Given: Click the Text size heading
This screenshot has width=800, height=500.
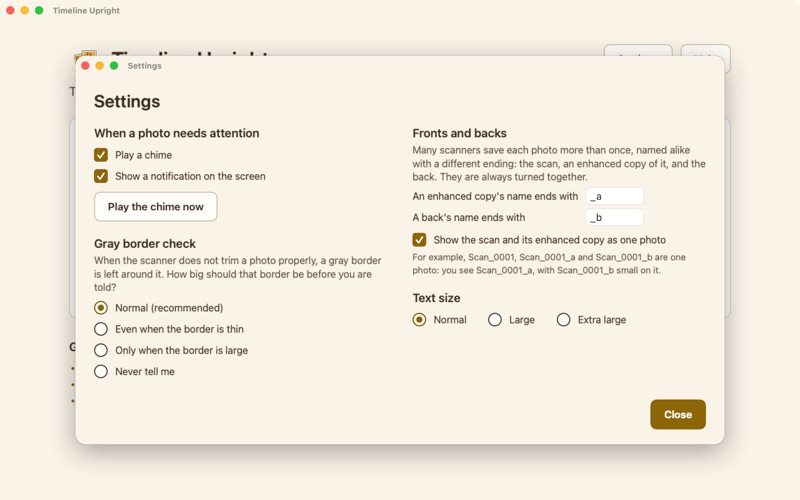Looking at the screenshot, I should [436, 298].
